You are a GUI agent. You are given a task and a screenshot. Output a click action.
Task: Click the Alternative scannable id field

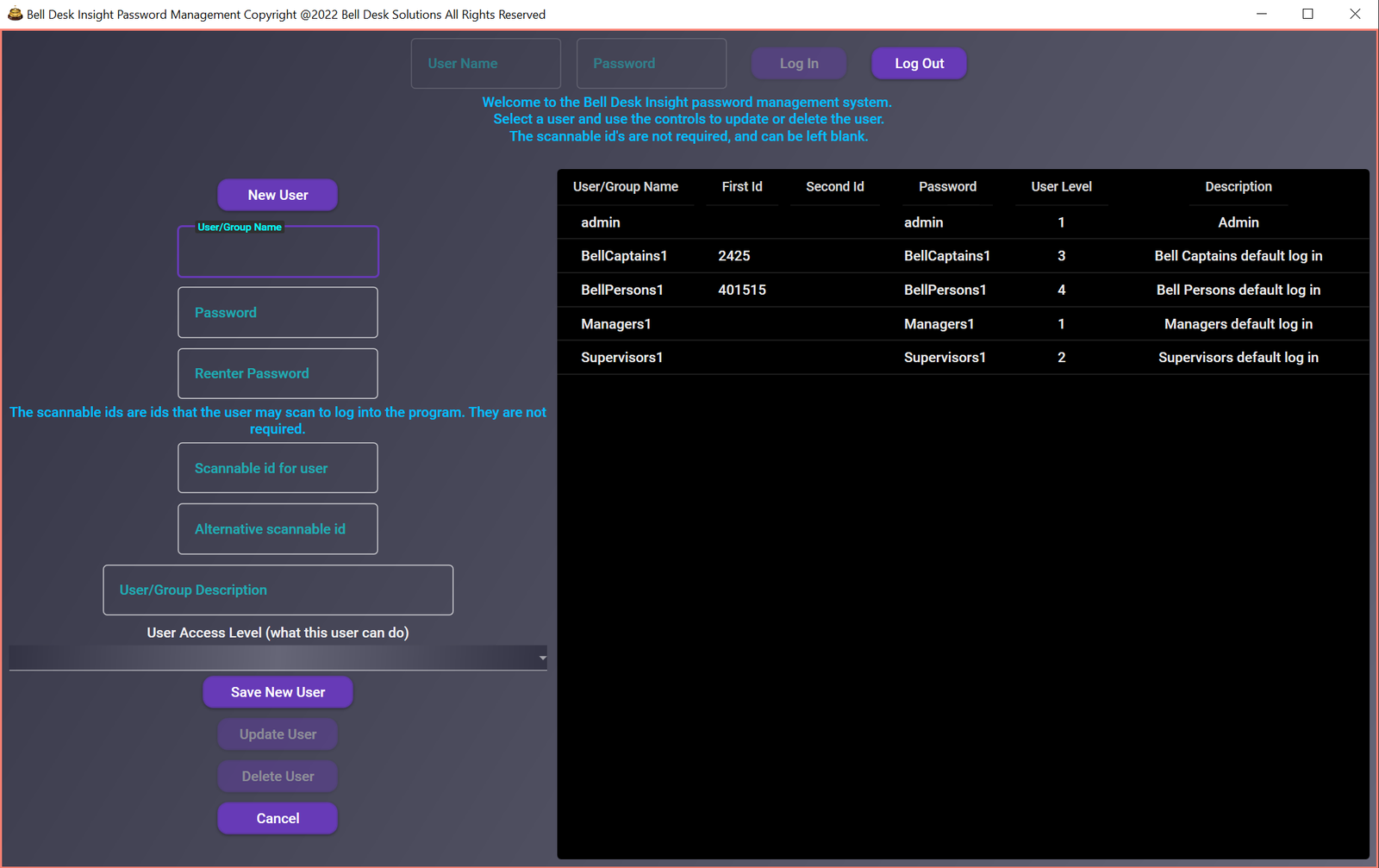point(278,528)
